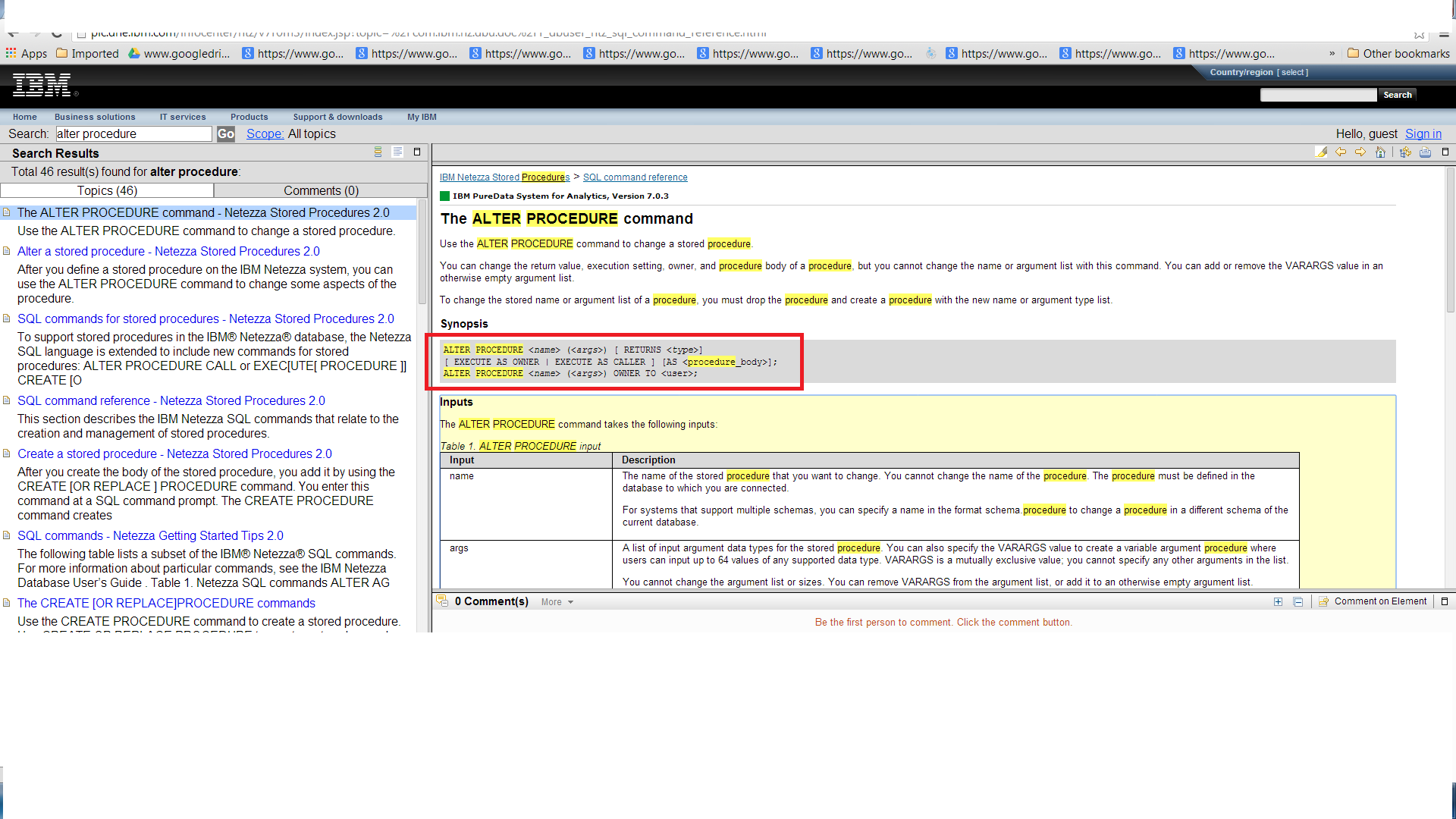Click Show in Table of Contents icon
1456x819 pixels.
1405,152
